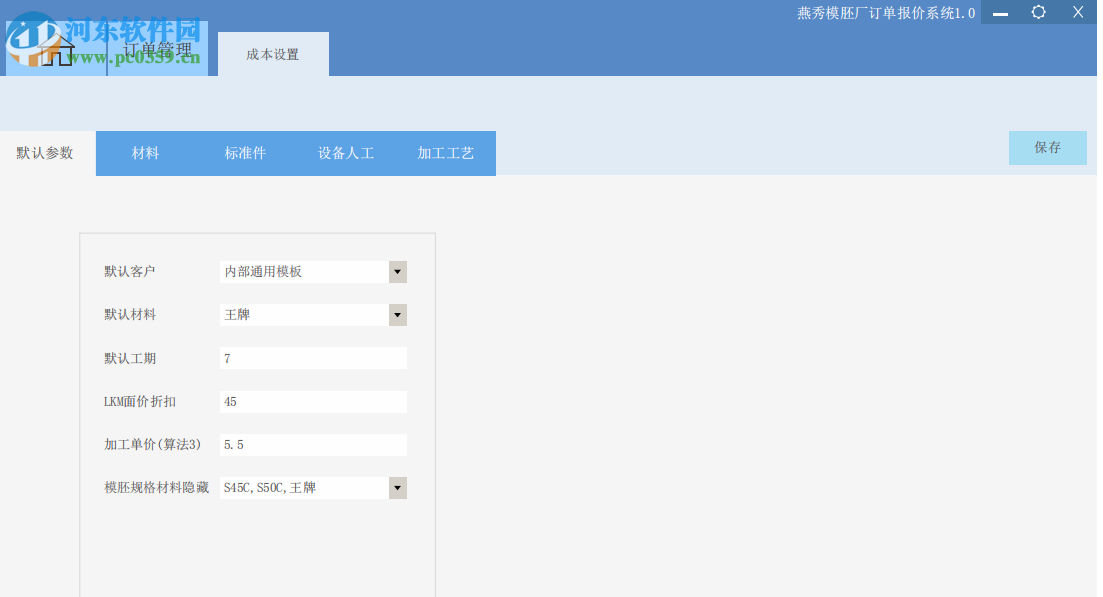The image size is (1103, 597).
Task: Select the 成本设置 tab
Action: pyautogui.click(x=273, y=54)
